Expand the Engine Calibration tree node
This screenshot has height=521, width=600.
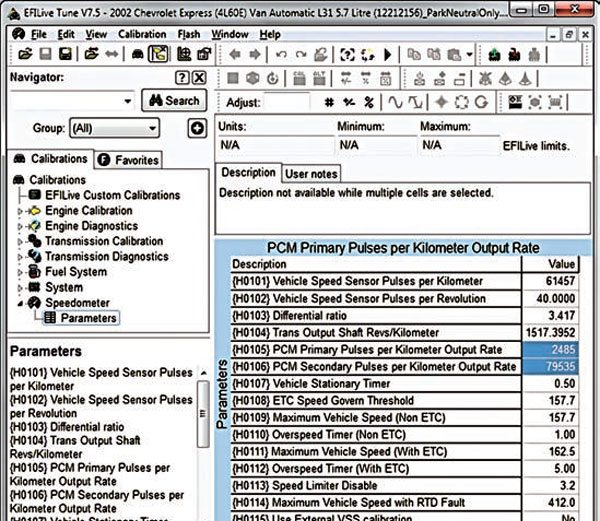tap(20, 211)
